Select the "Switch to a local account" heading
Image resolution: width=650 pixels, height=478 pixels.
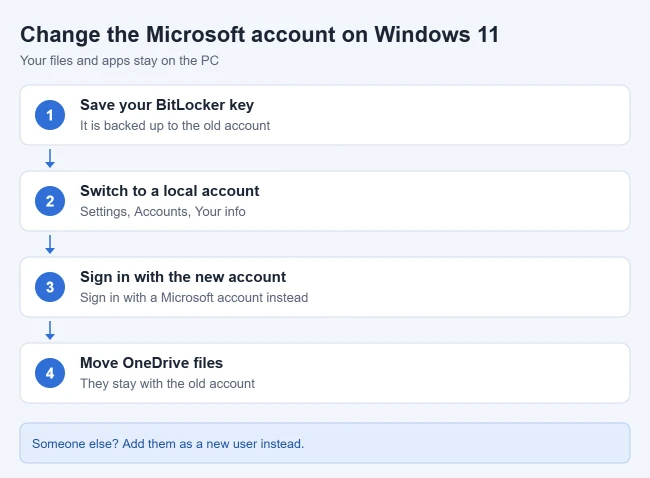(x=170, y=191)
